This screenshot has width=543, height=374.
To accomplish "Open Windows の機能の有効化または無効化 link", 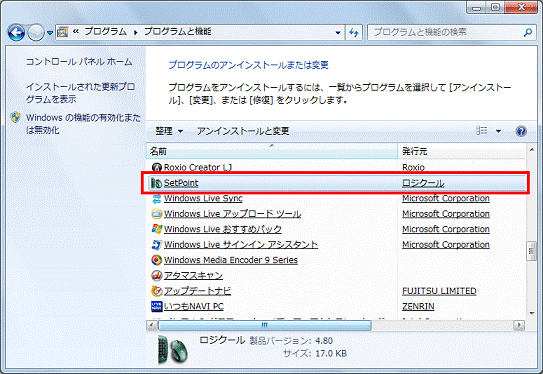I will (x=83, y=124).
